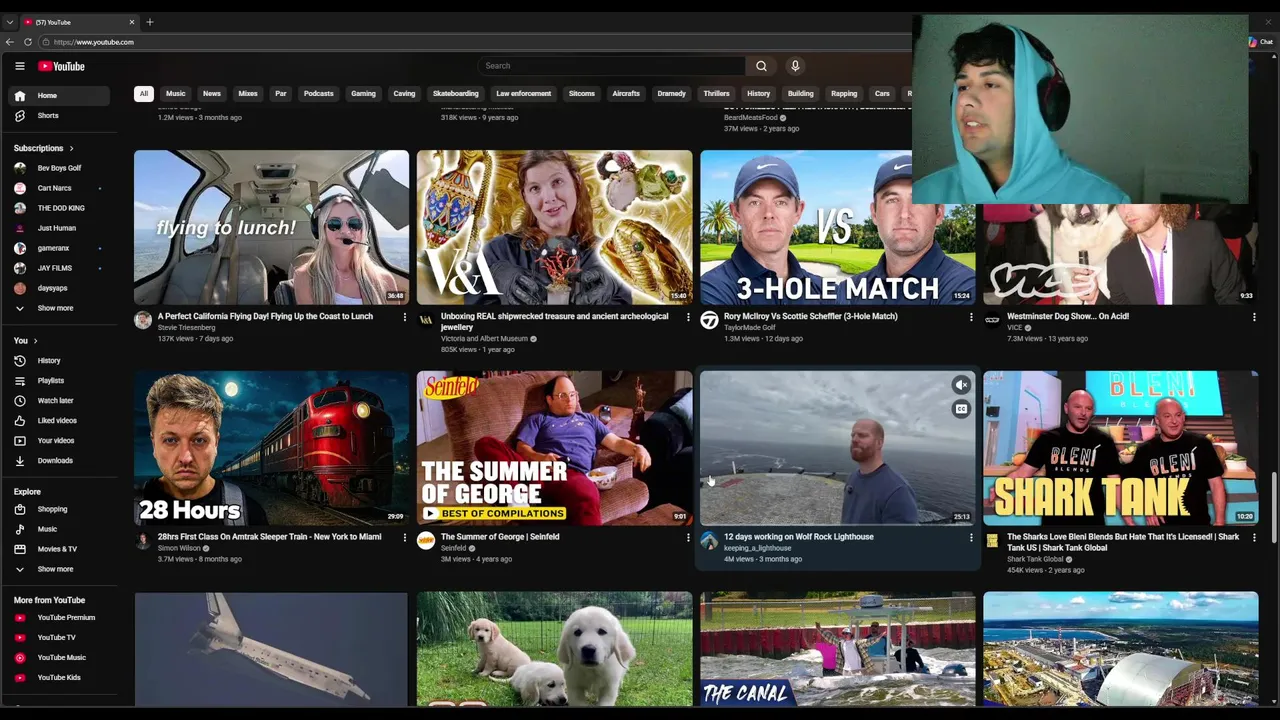Open Liked videos in the sidebar

(60, 421)
